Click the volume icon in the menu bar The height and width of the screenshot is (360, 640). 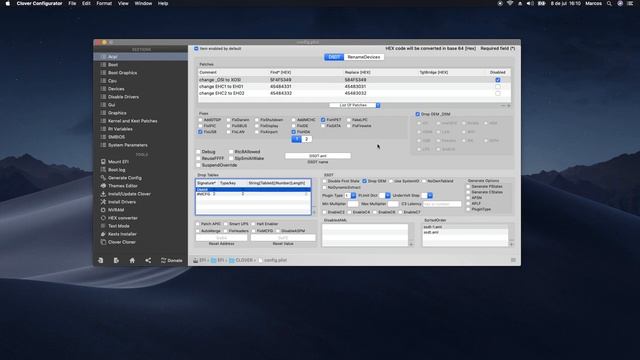[x=530, y=3]
